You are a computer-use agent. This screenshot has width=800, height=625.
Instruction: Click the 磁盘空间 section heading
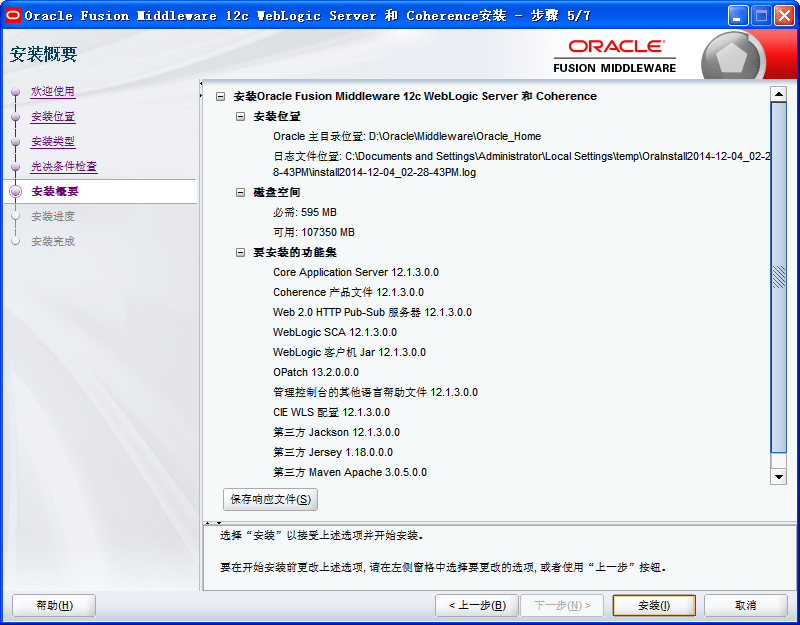click(x=277, y=192)
